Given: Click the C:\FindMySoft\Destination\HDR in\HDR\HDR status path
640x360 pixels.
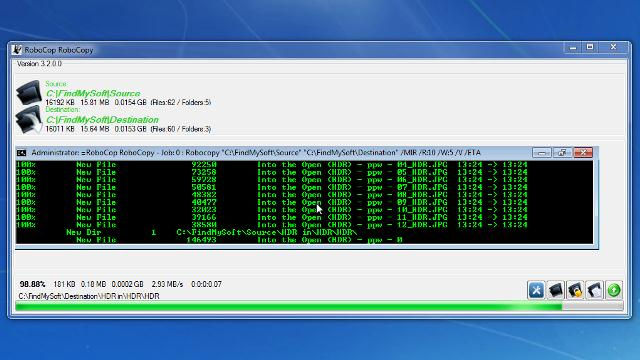Looking at the screenshot, I should [x=89, y=296].
